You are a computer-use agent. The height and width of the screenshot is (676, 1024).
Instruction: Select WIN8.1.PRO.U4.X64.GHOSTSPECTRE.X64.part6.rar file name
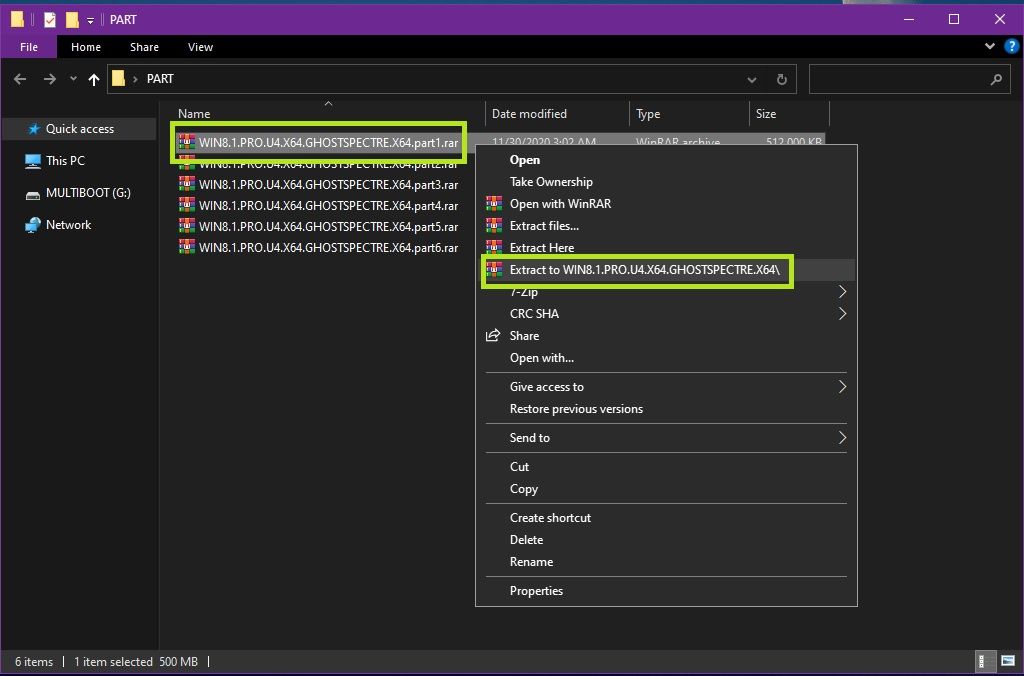(x=328, y=247)
